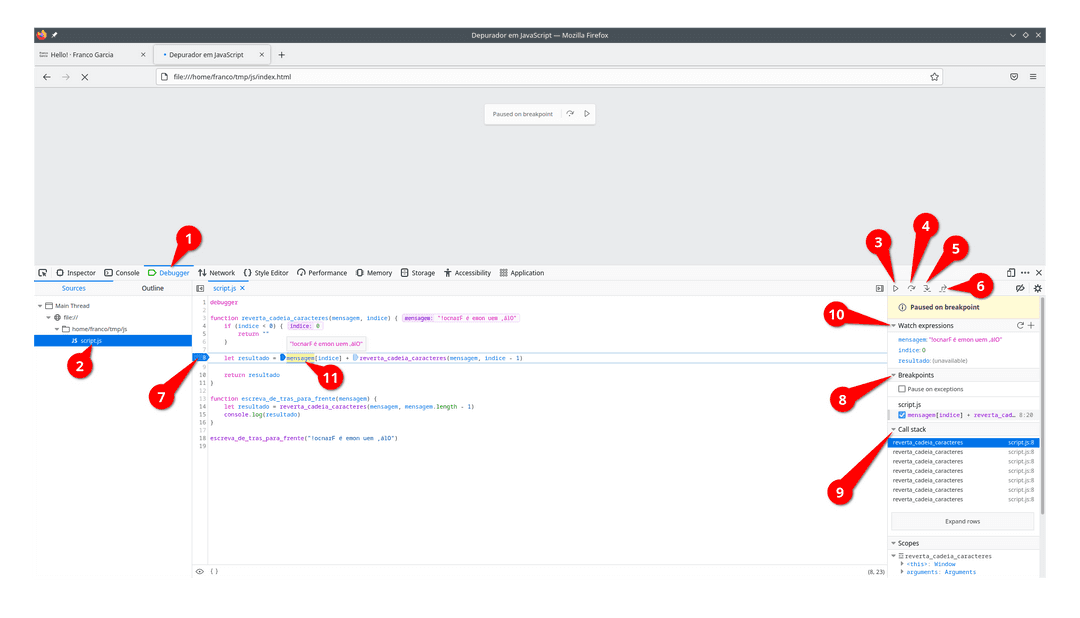Click the Expand rows button

pos(963,521)
